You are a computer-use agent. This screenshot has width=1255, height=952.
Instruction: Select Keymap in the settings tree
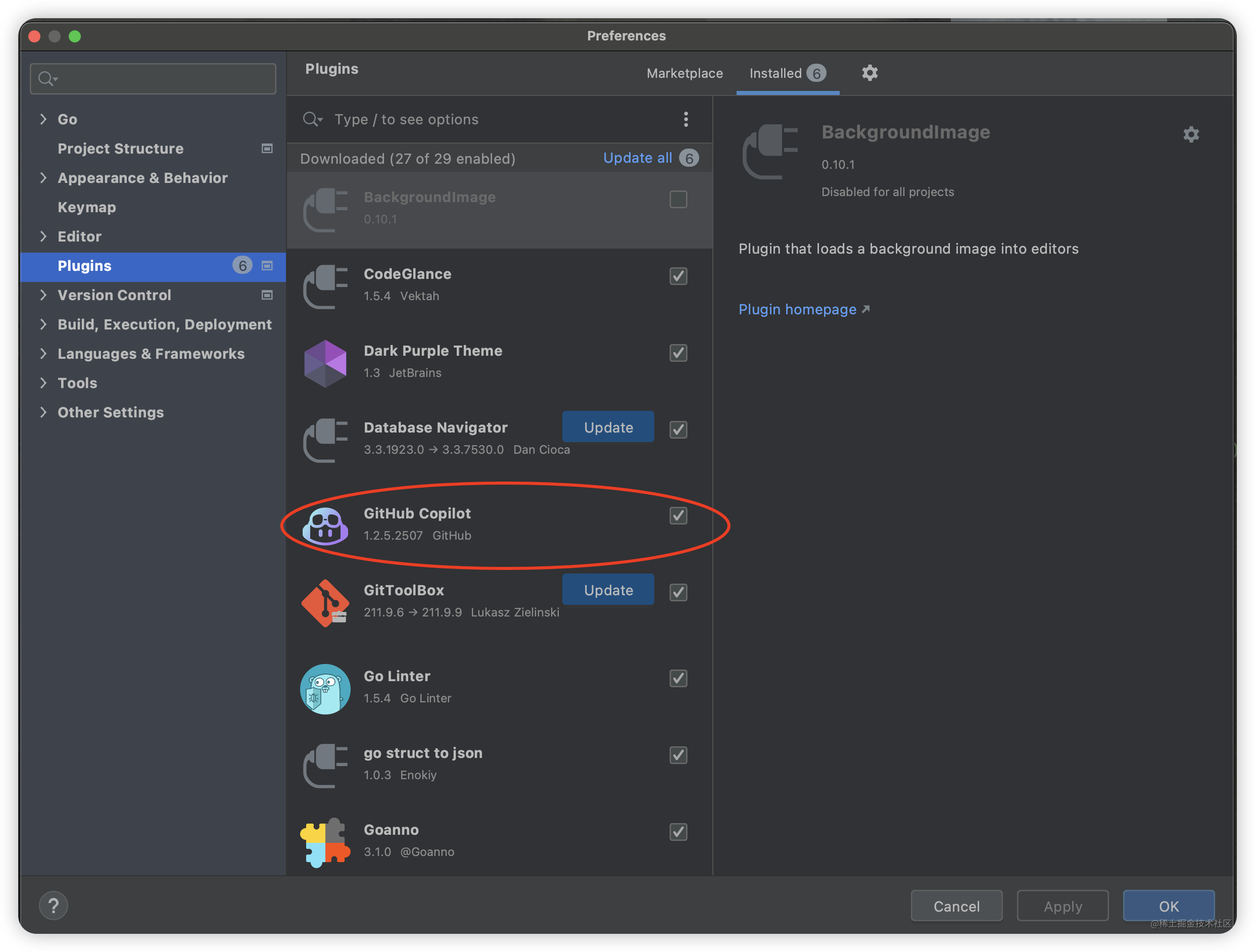click(x=87, y=207)
